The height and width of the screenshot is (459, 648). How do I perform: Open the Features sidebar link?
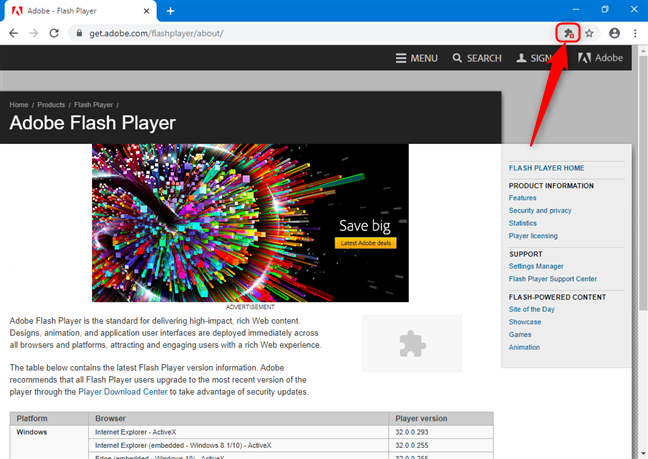coord(522,198)
